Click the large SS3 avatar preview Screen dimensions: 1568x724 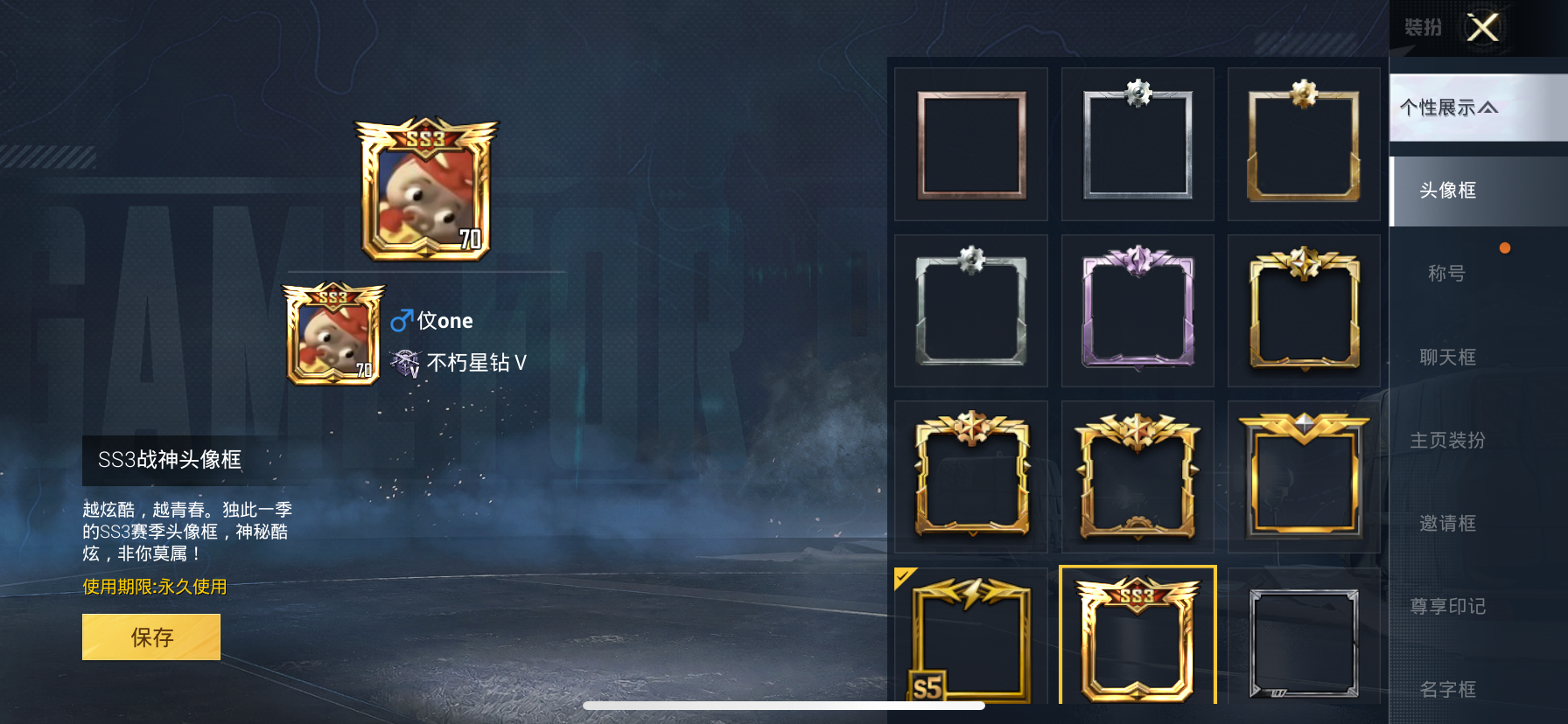[x=426, y=189]
